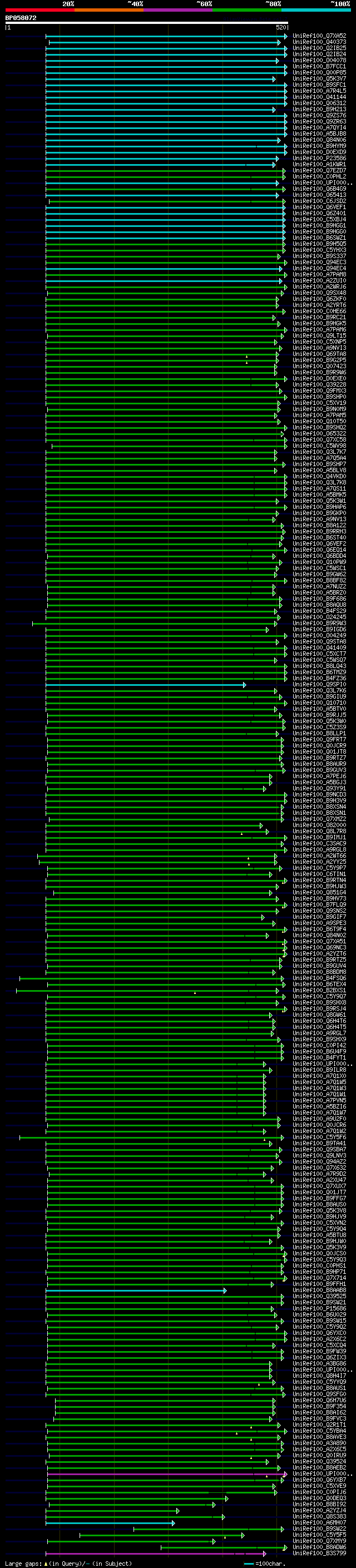Open hit UniRef100_A2WT66
The height and width of the screenshot is (1568, 356).
(x=319, y=855)
